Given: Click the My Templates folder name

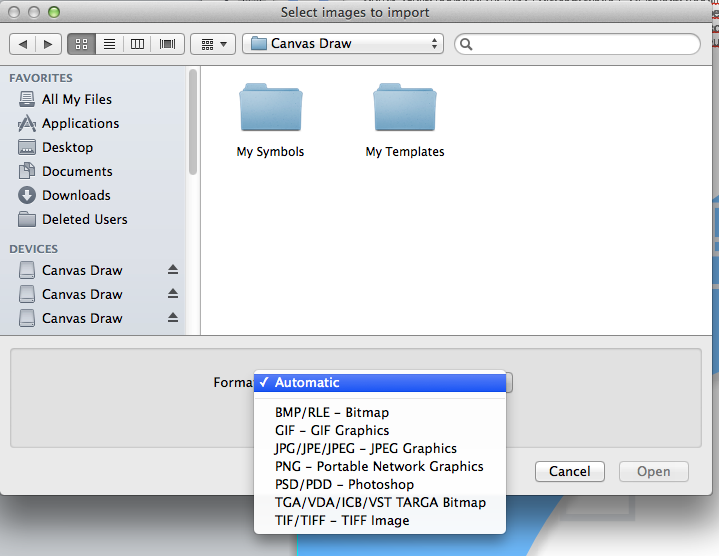Looking at the screenshot, I should [405, 152].
